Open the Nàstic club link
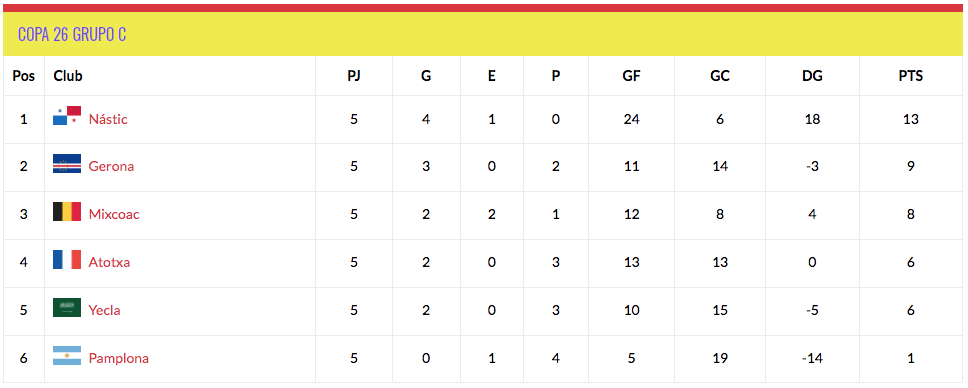The image size is (968, 388). 108,119
